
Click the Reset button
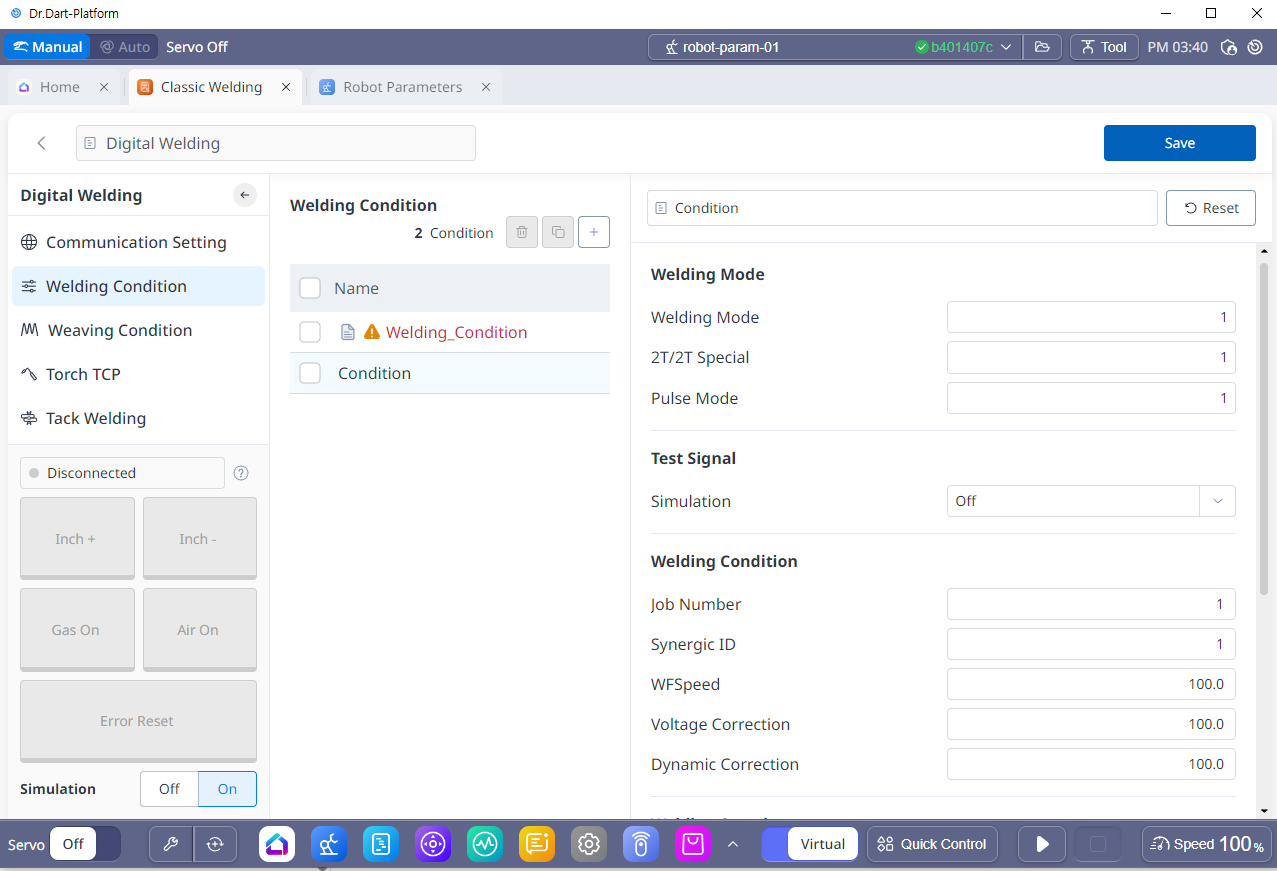1210,208
